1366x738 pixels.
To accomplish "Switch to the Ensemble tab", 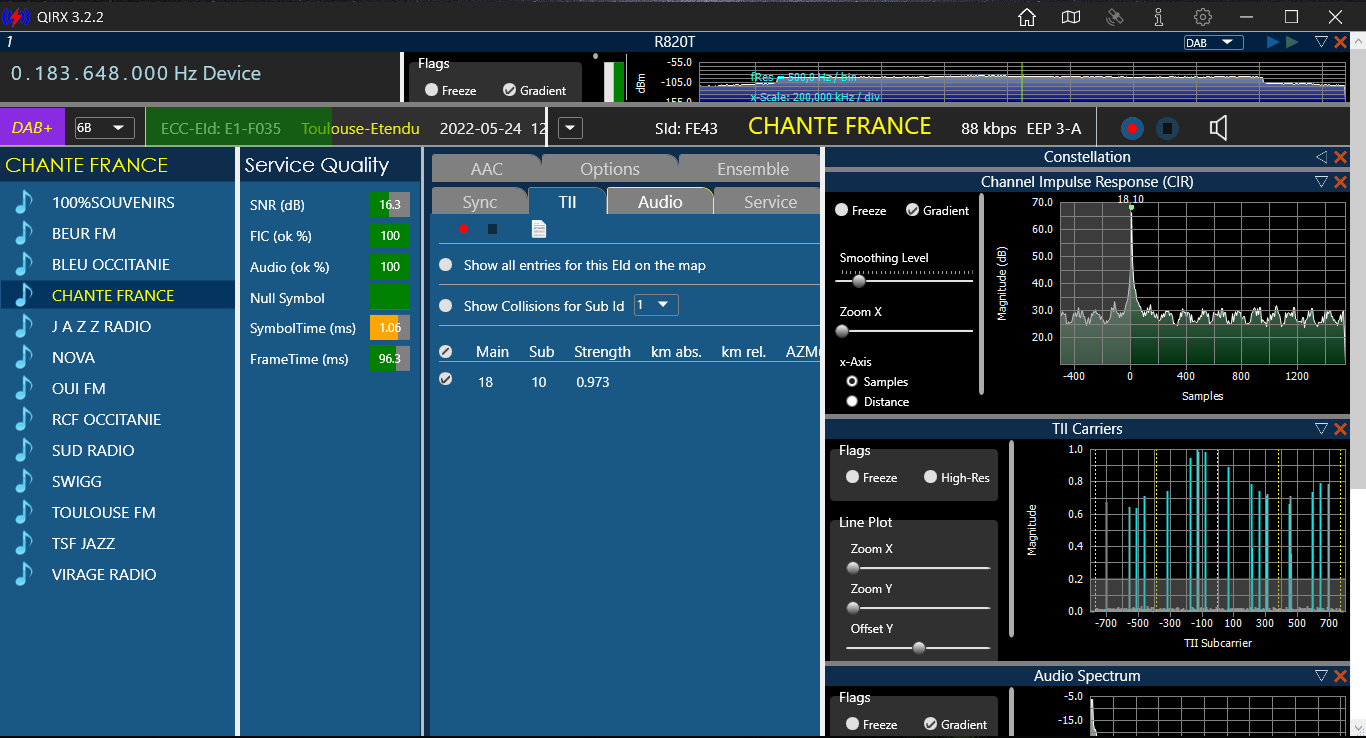I will coord(752,169).
